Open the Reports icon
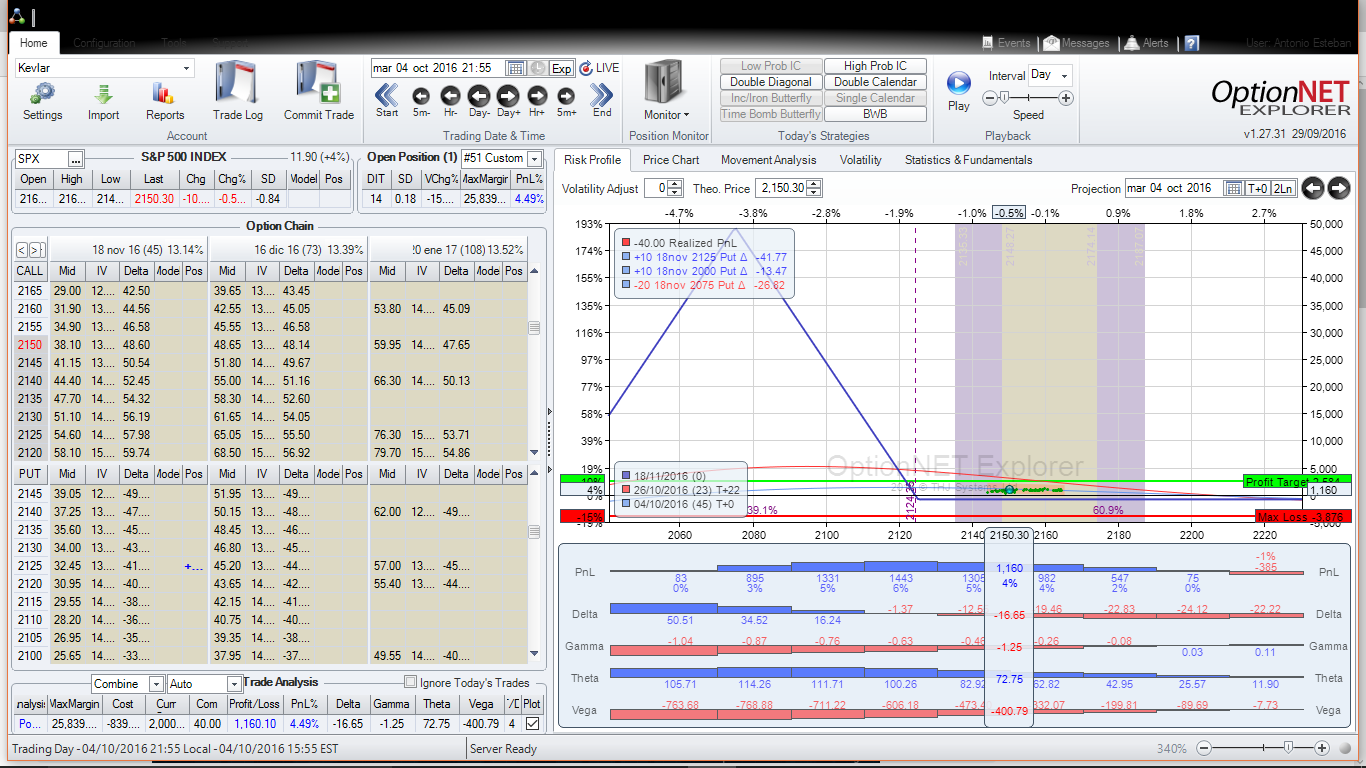Viewport: 1366px width, 768px height. pos(164,94)
